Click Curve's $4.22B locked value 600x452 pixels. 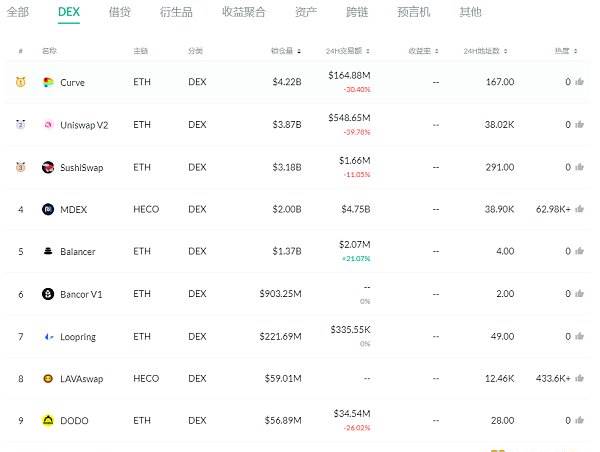click(x=287, y=82)
